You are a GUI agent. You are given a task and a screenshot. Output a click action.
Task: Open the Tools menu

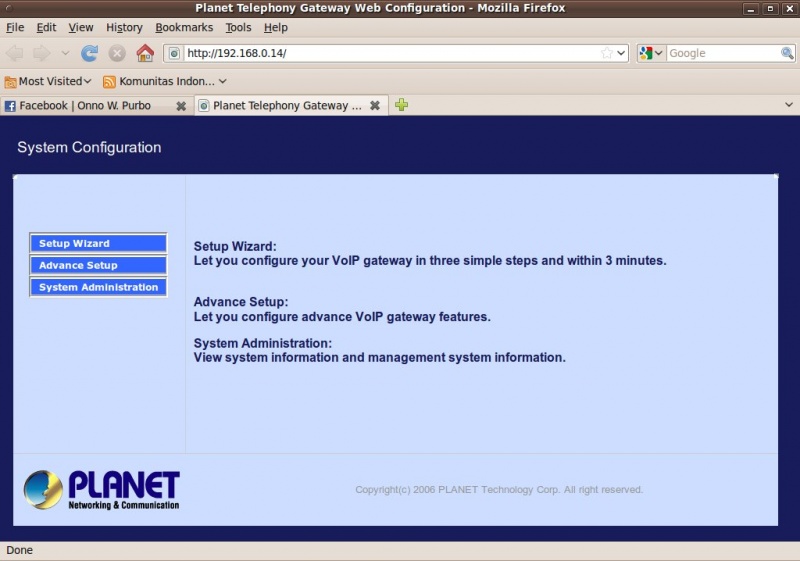238,28
